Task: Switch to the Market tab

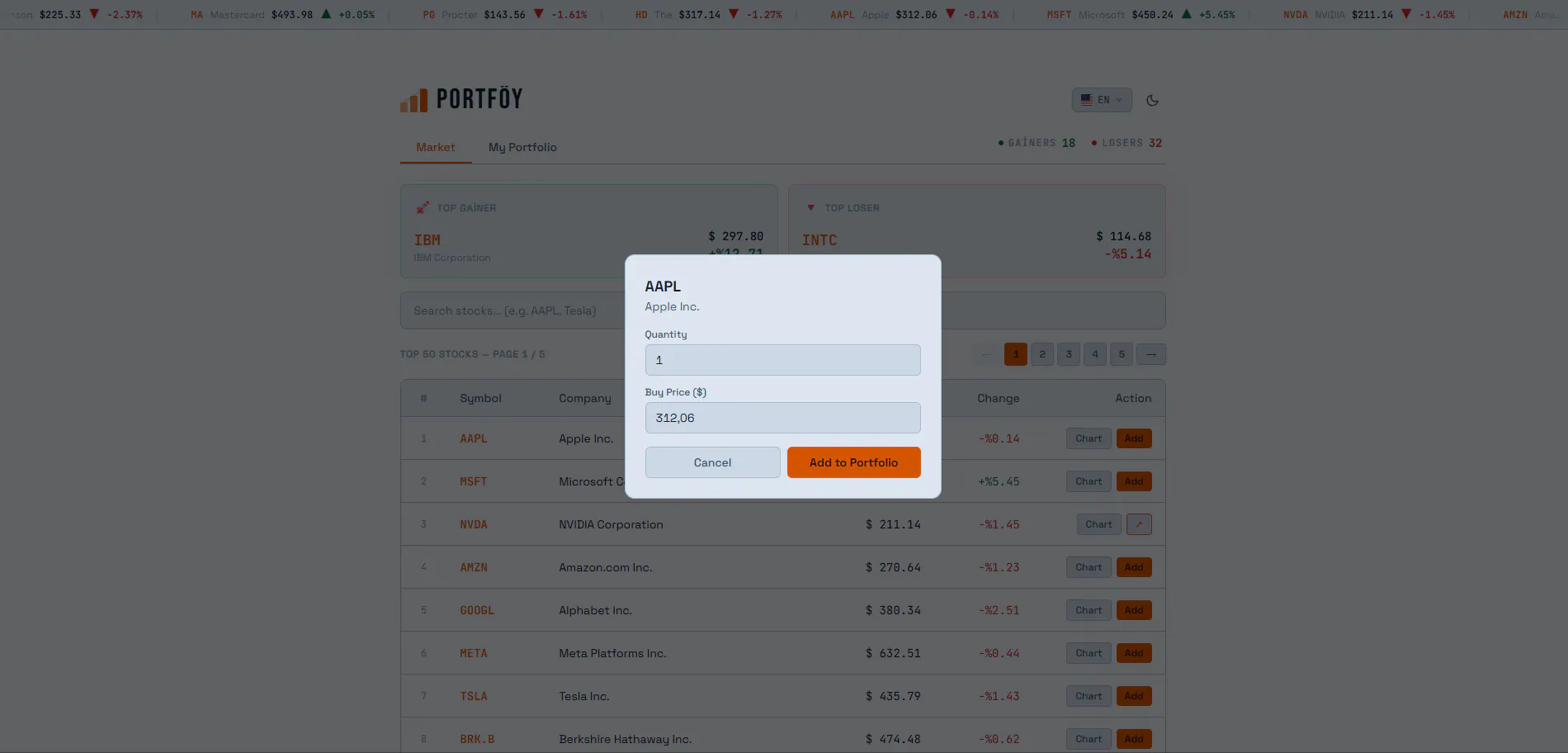Action: point(436,147)
